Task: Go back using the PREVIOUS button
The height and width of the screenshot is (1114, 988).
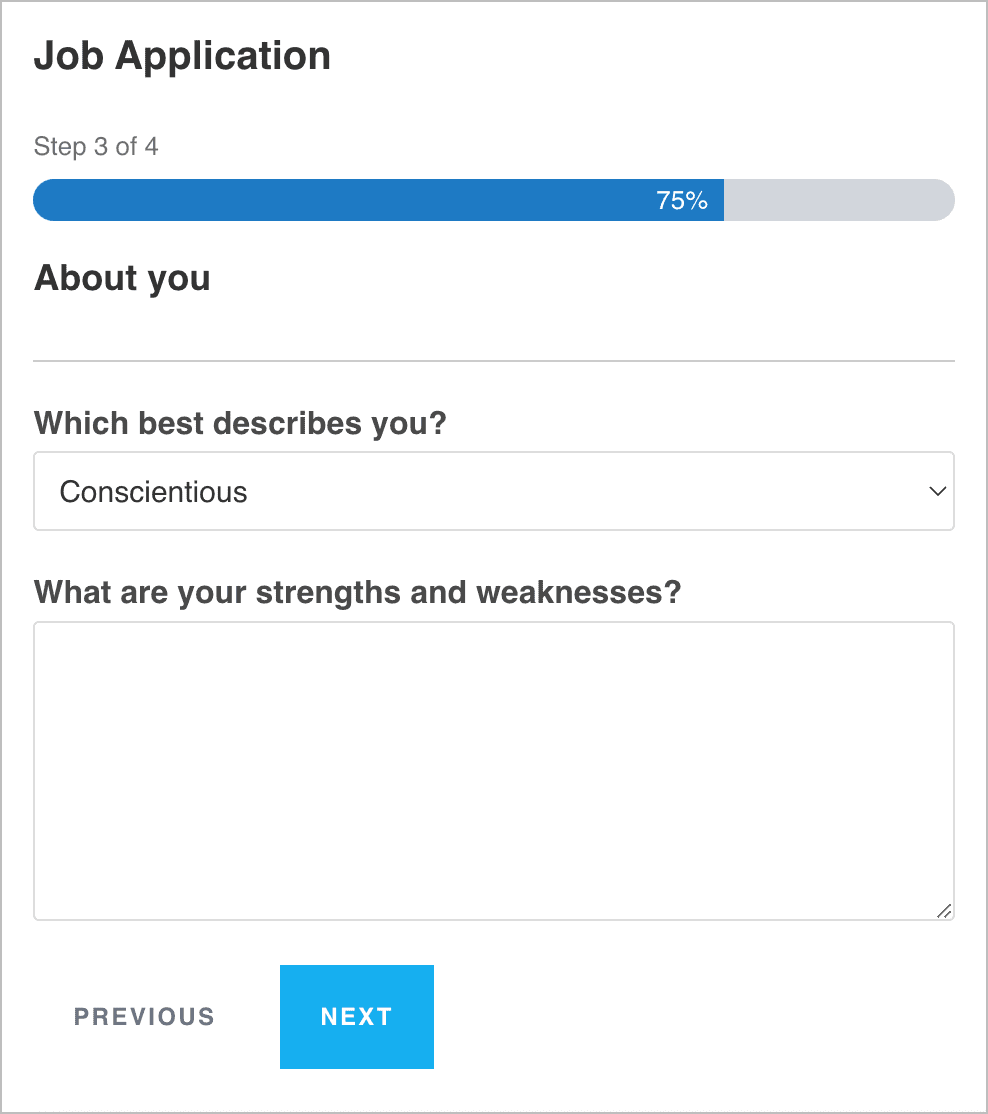Action: pos(143,1016)
